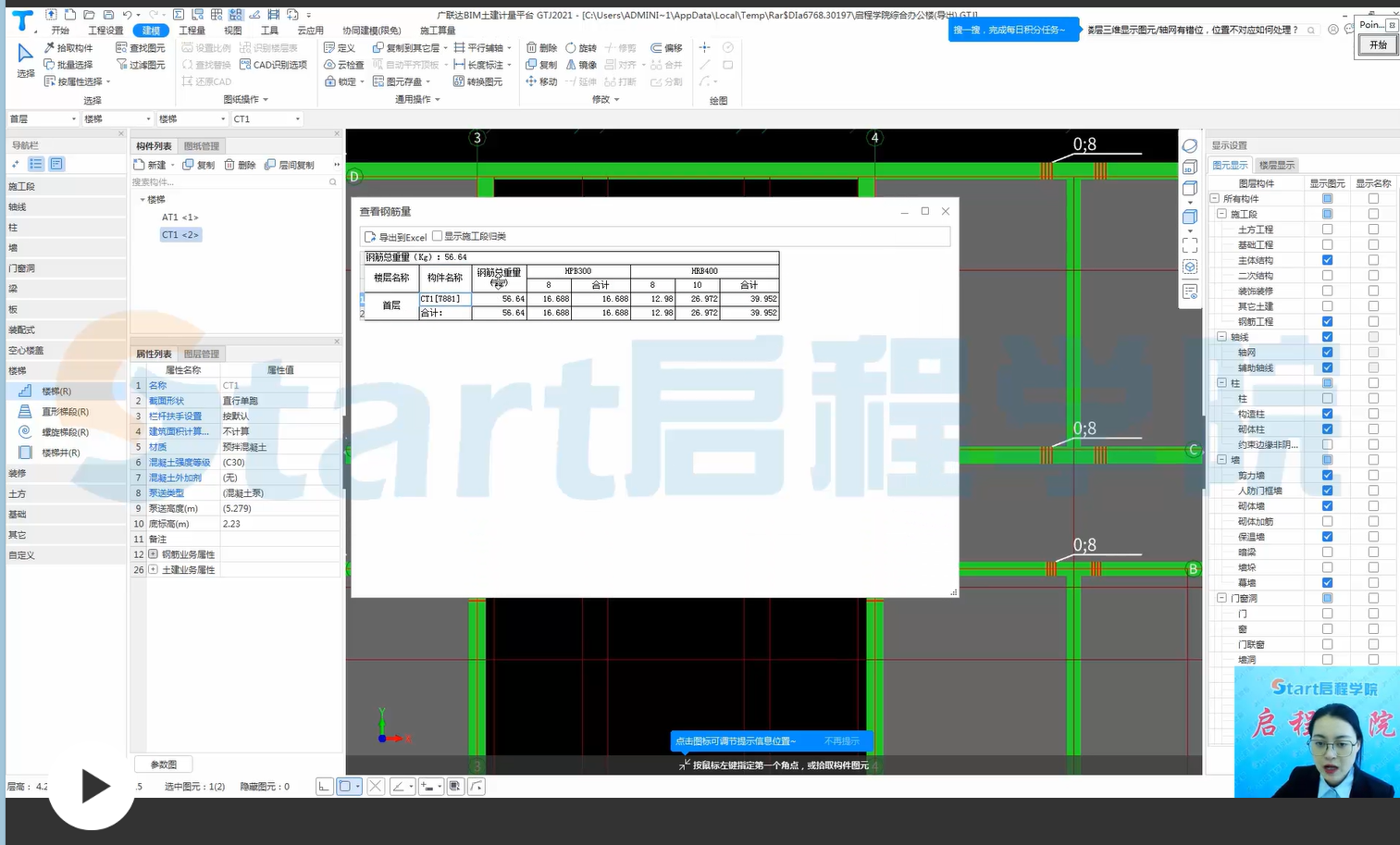
Task: Switch to 楼层显示 tab
Action: pos(1277,165)
